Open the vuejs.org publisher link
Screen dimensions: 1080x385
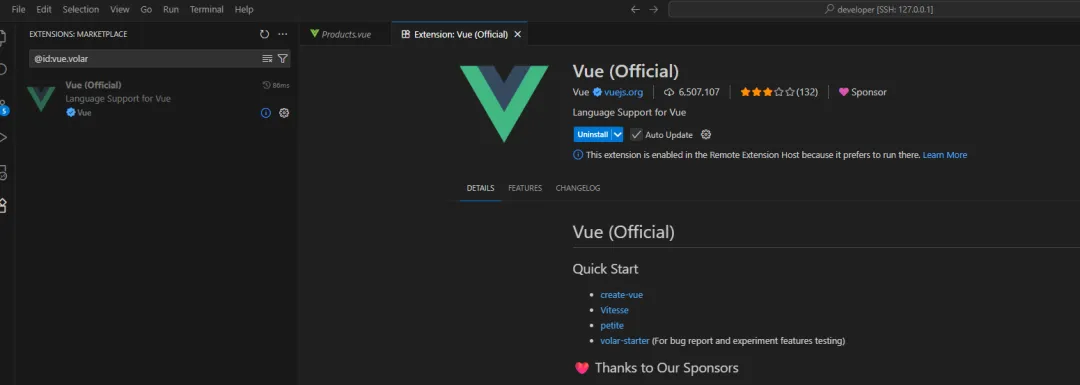pos(623,92)
